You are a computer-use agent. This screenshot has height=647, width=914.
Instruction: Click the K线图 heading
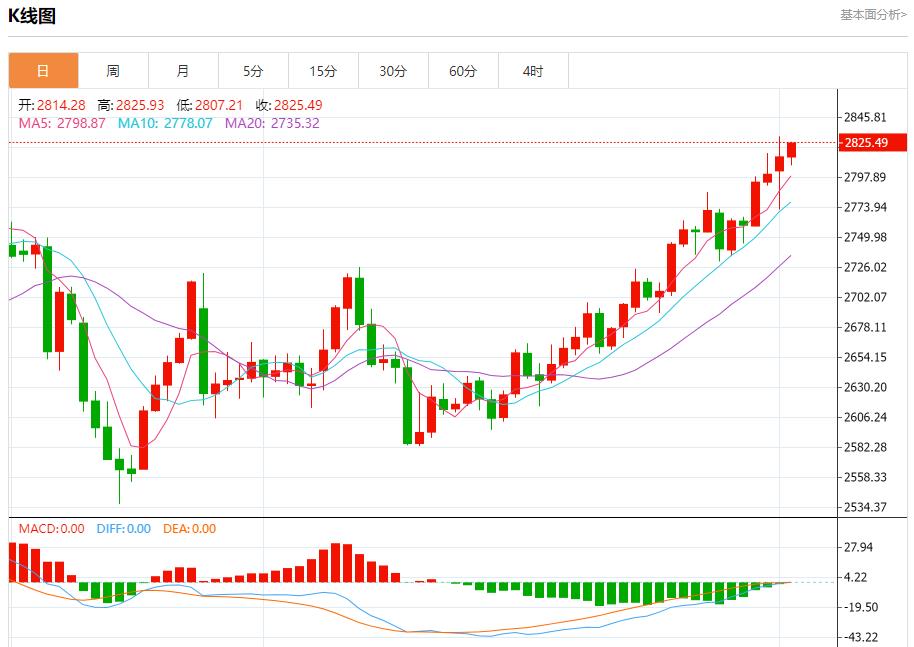coord(32,16)
